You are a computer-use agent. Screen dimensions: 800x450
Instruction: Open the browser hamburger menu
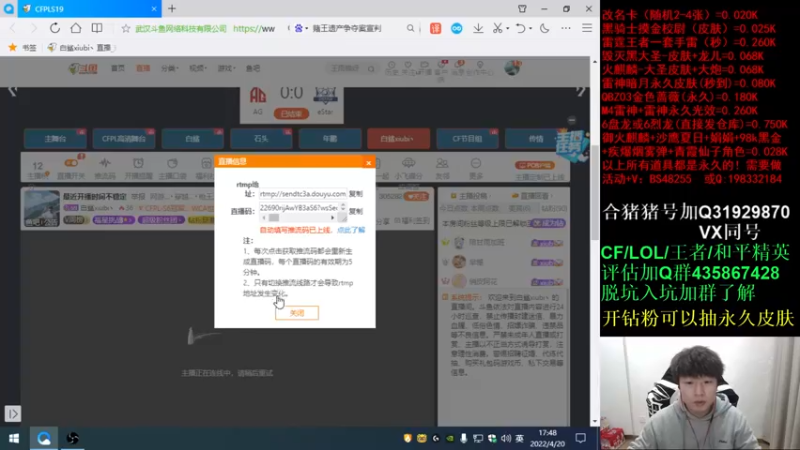pyautogui.click(x=587, y=29)
